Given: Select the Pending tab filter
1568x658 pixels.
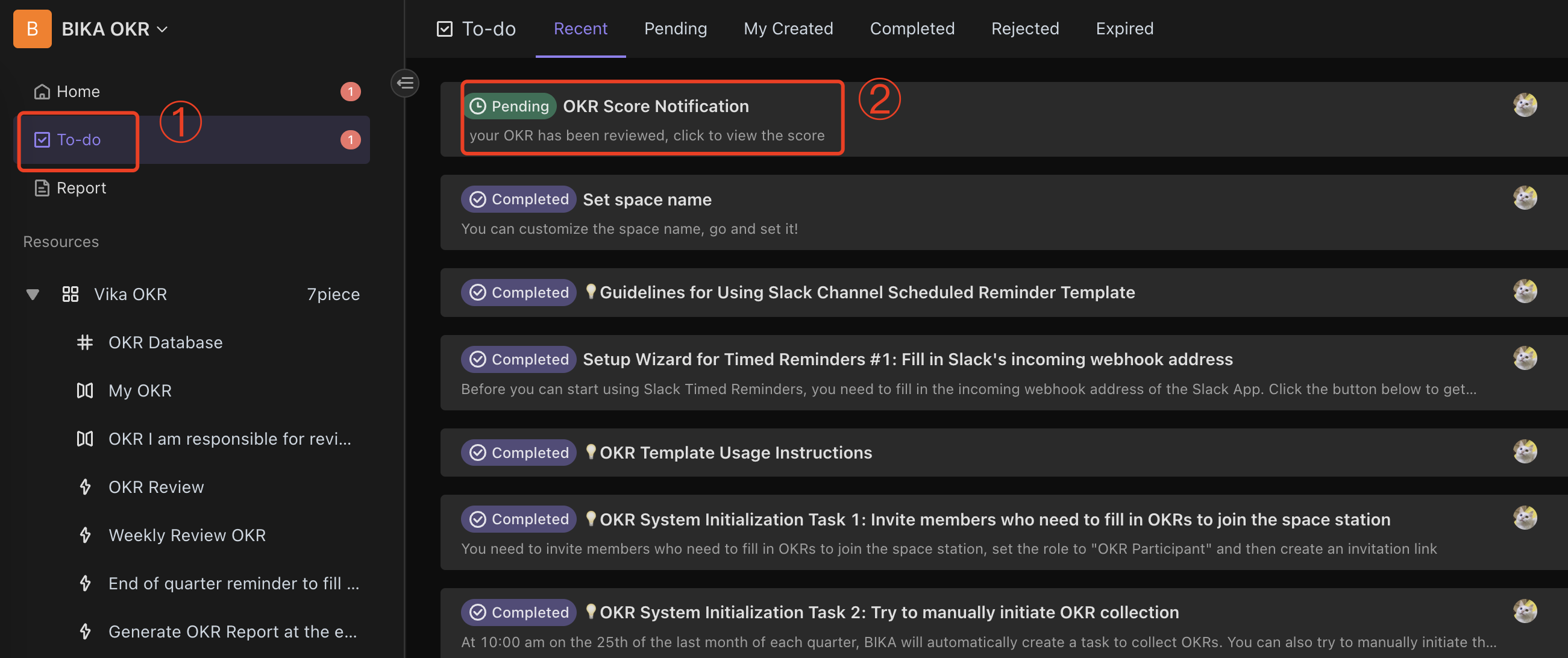Looking at the screenshot, I should pos(675,27).
